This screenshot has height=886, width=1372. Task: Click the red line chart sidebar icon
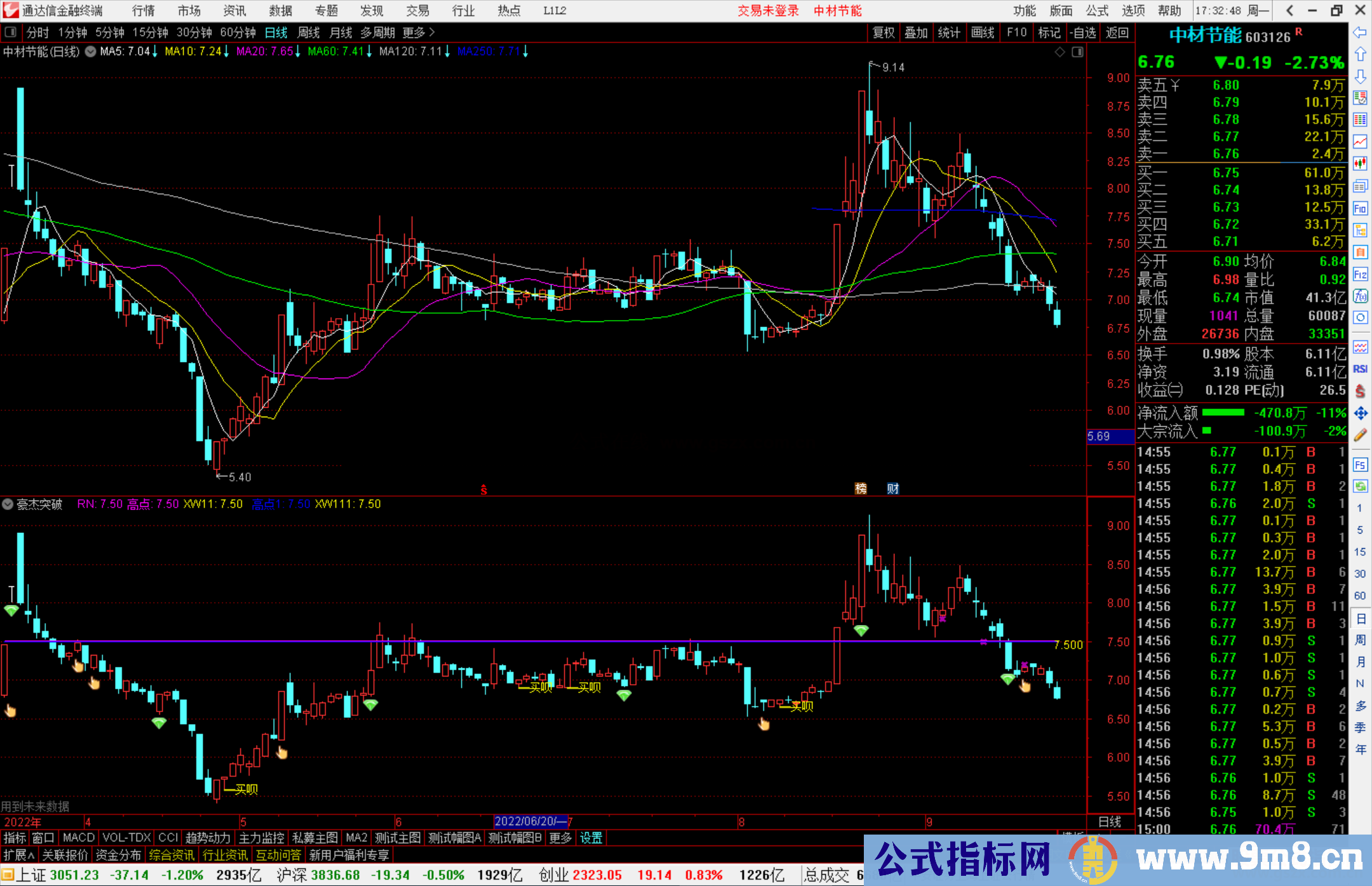[1360, 142]
